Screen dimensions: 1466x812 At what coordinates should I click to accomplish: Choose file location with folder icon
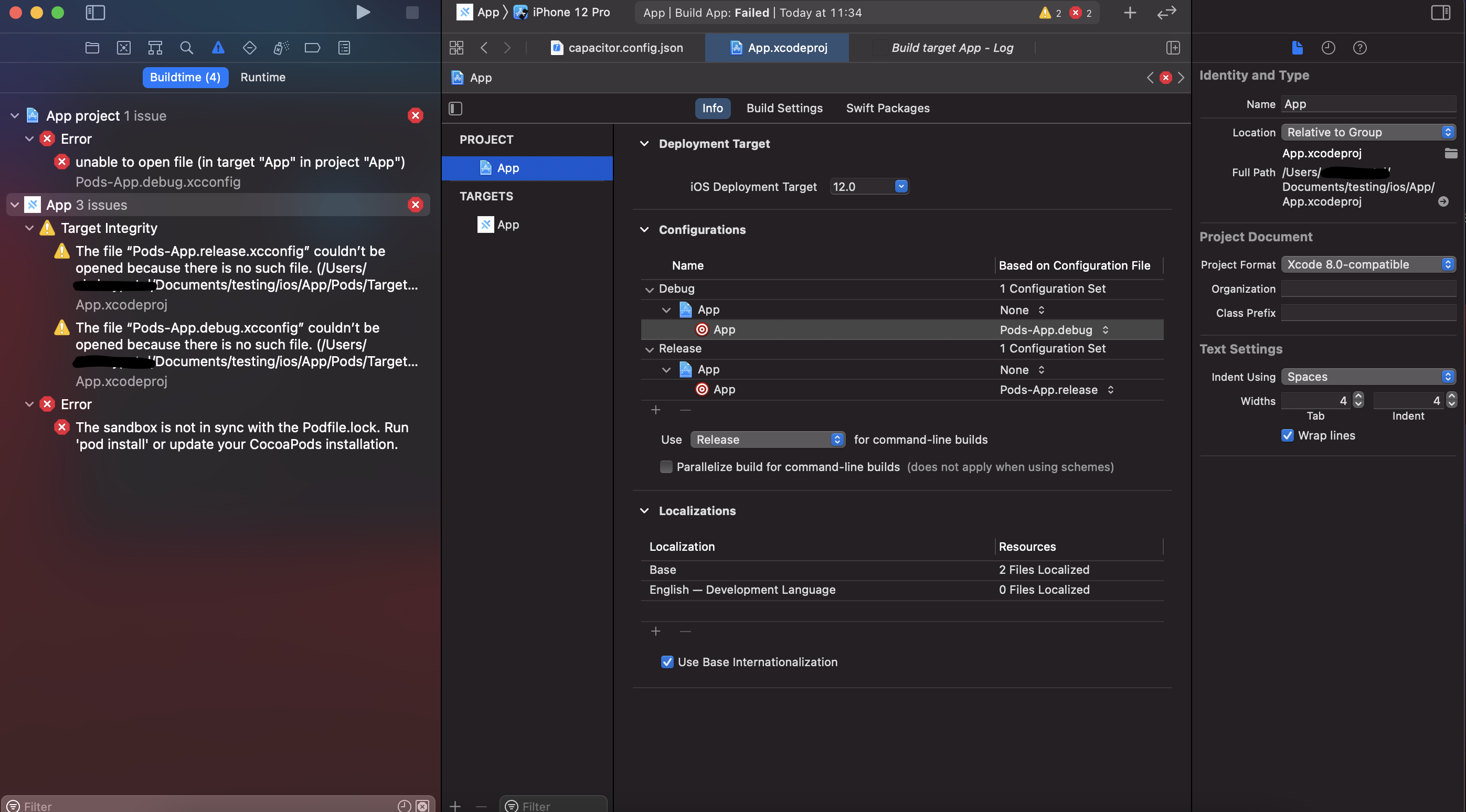[1451, 153]
